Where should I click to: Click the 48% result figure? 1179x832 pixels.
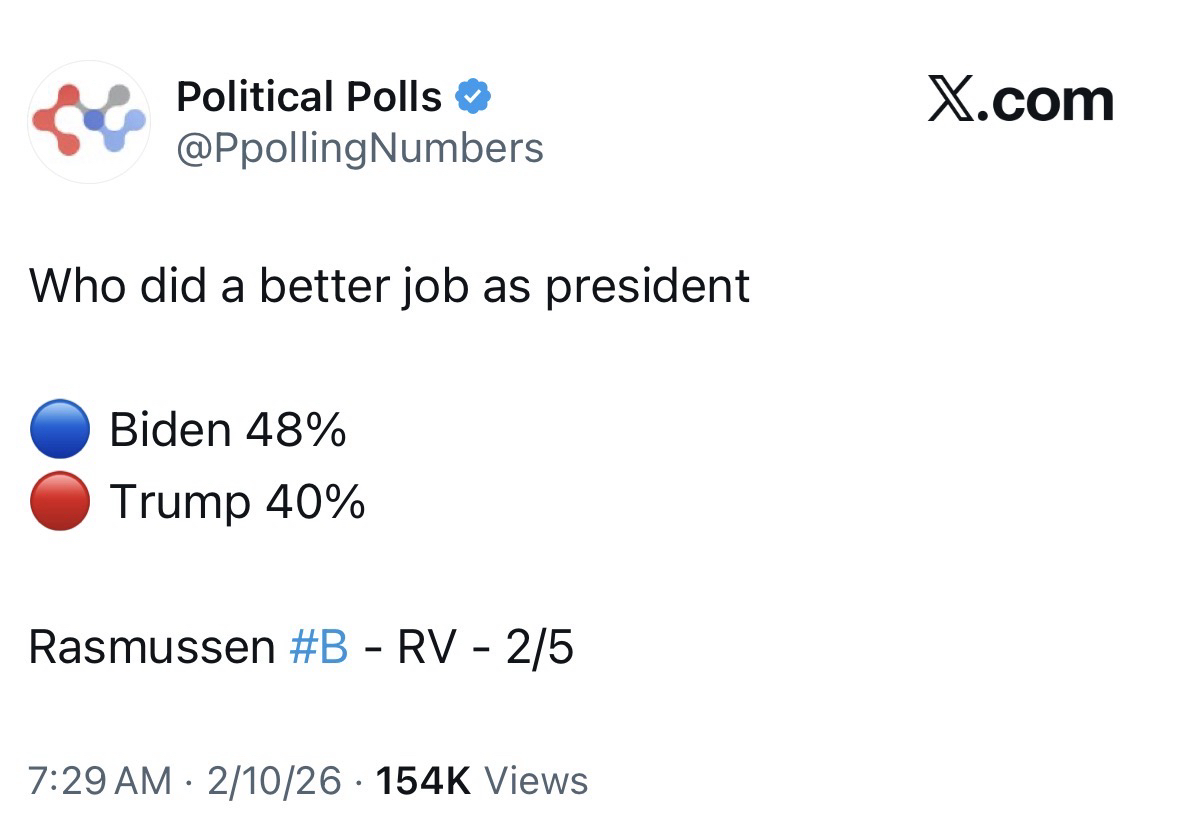(x=297, y=431)
